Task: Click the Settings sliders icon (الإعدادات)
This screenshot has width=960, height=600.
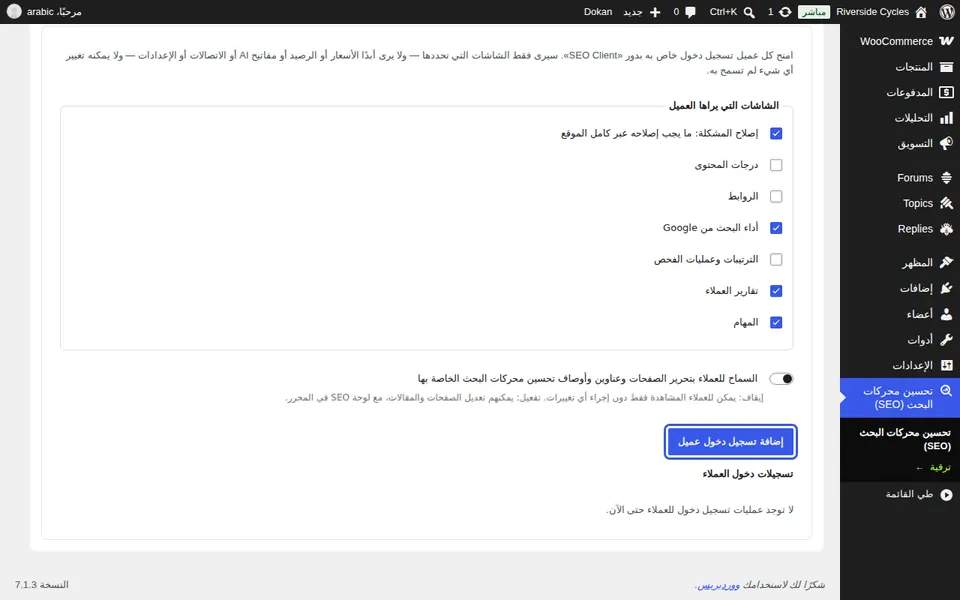Action: click(946, 366)
